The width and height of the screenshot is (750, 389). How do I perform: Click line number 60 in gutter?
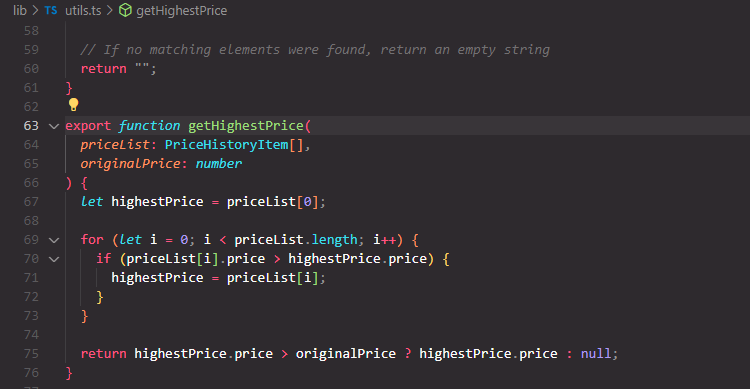(x=31, y=69)
